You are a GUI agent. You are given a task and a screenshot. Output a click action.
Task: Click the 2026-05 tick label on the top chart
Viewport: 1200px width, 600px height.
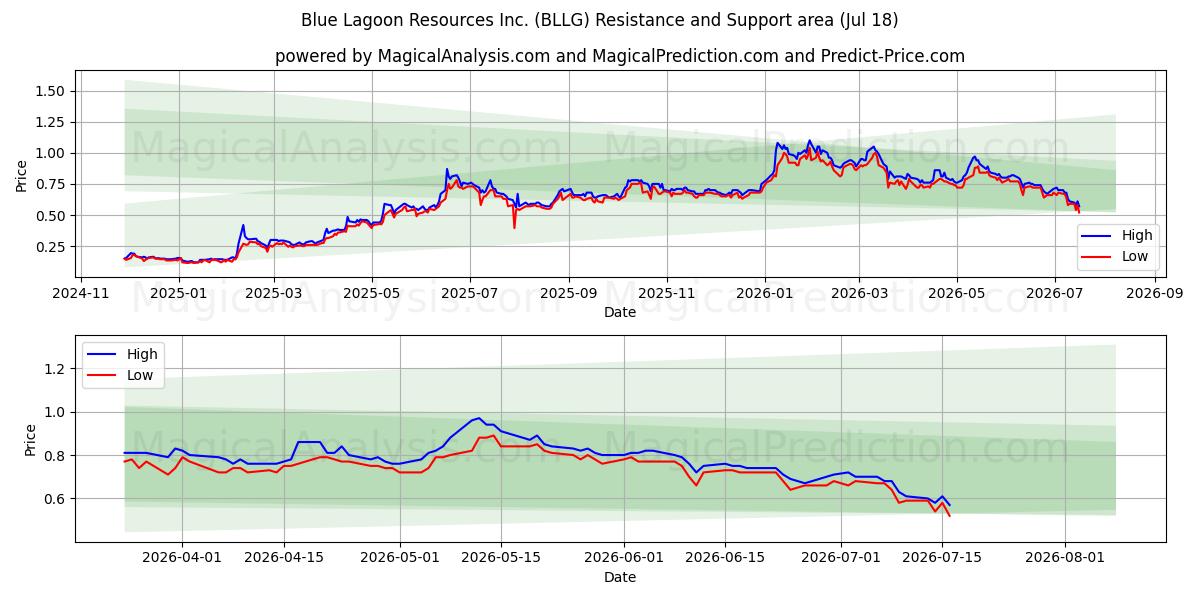(x=957, y=294)
